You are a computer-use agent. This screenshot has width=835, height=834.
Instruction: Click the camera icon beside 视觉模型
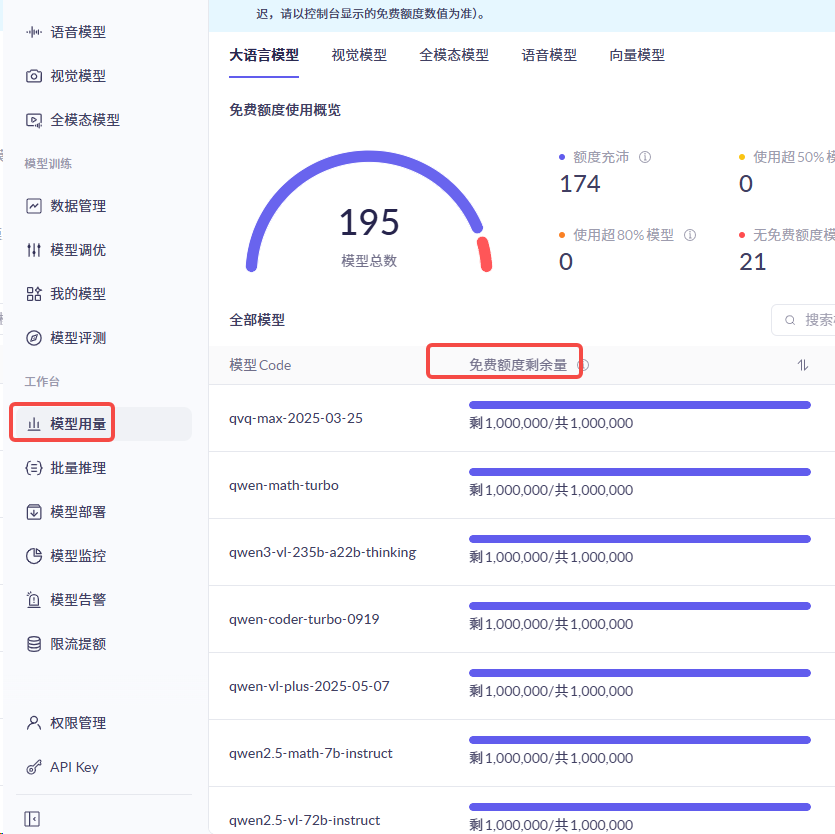(34, 76)
